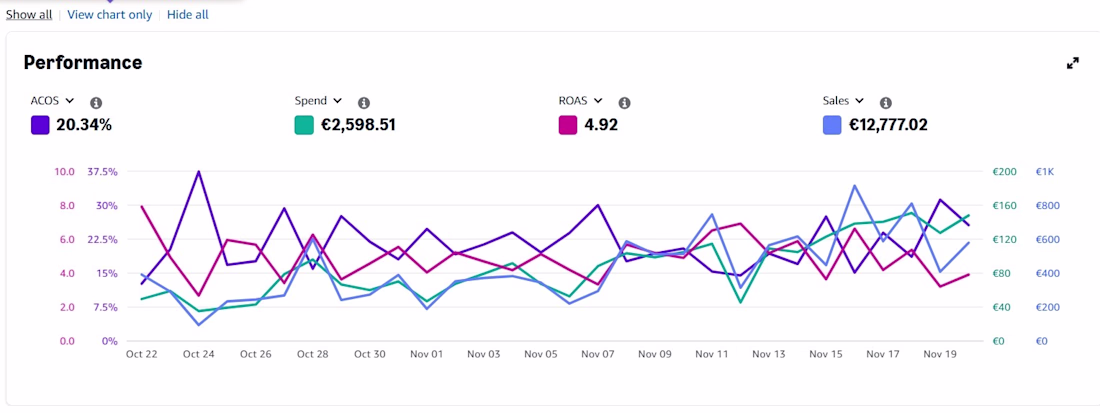This screenshot has height=413, width=1100.
Task: Click the info icon next to ACOS
Action: [x=96, y=103]
